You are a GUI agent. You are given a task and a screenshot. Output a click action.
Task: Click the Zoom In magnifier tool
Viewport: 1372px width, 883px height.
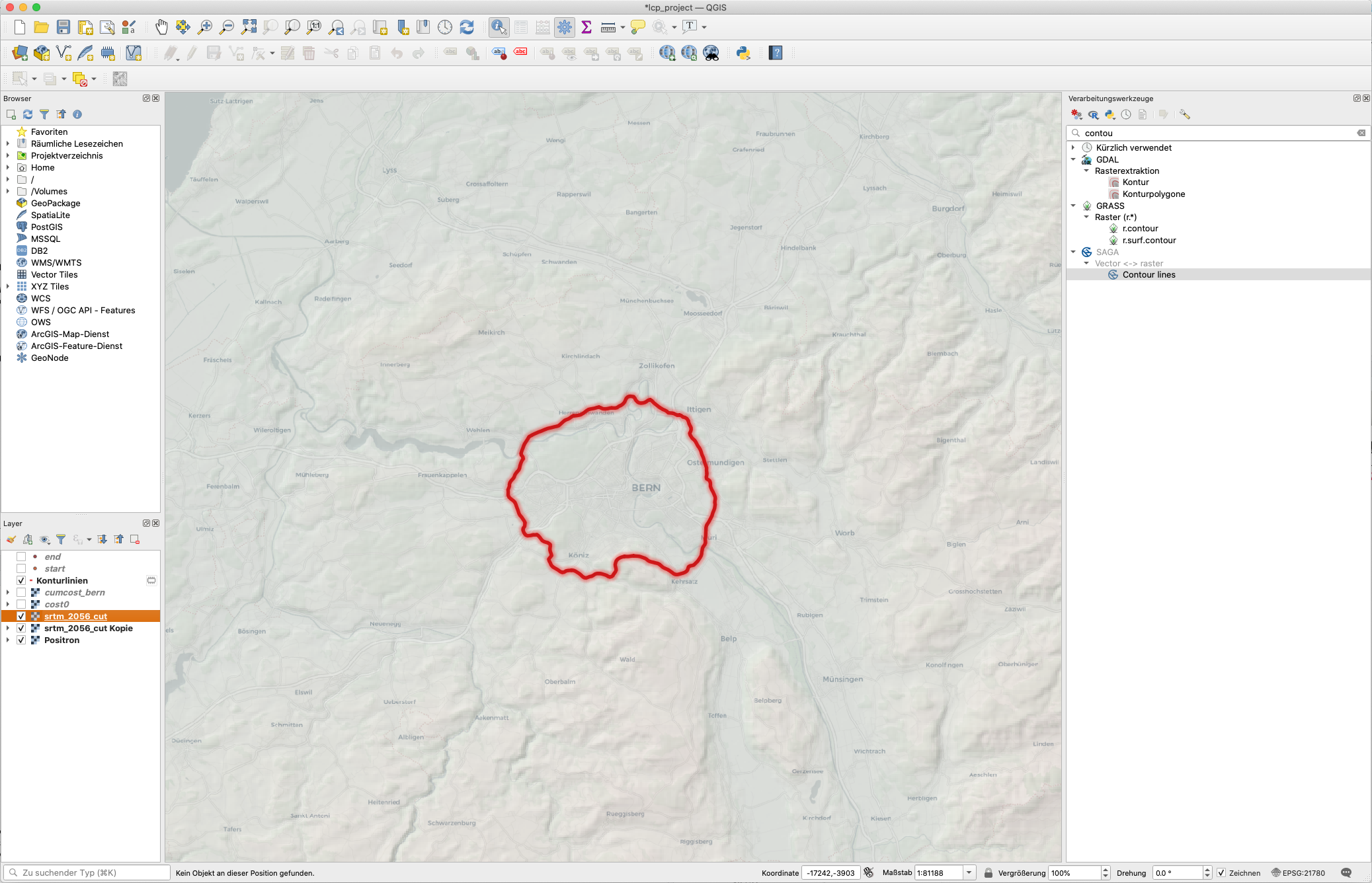click(x=206, y=27)
